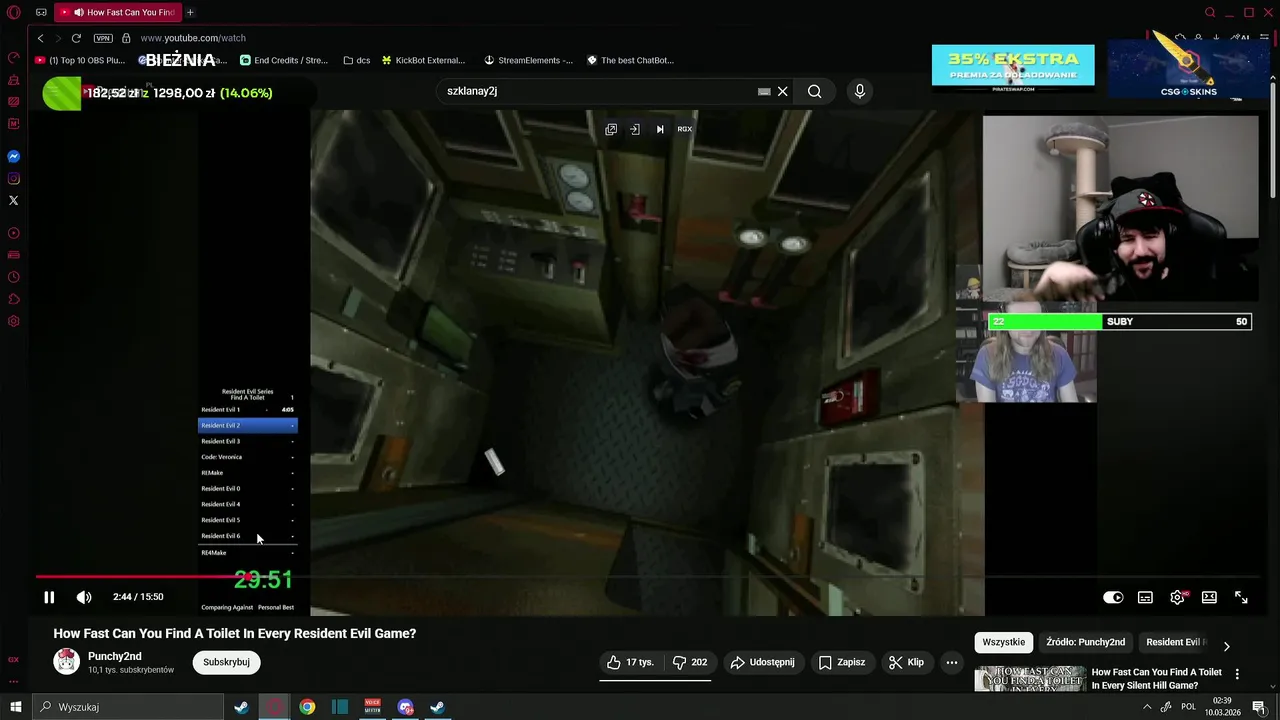Viewport: 1280px width, 720px height.
Task: Click the Subskrybuj button
Action: [226, 662]
